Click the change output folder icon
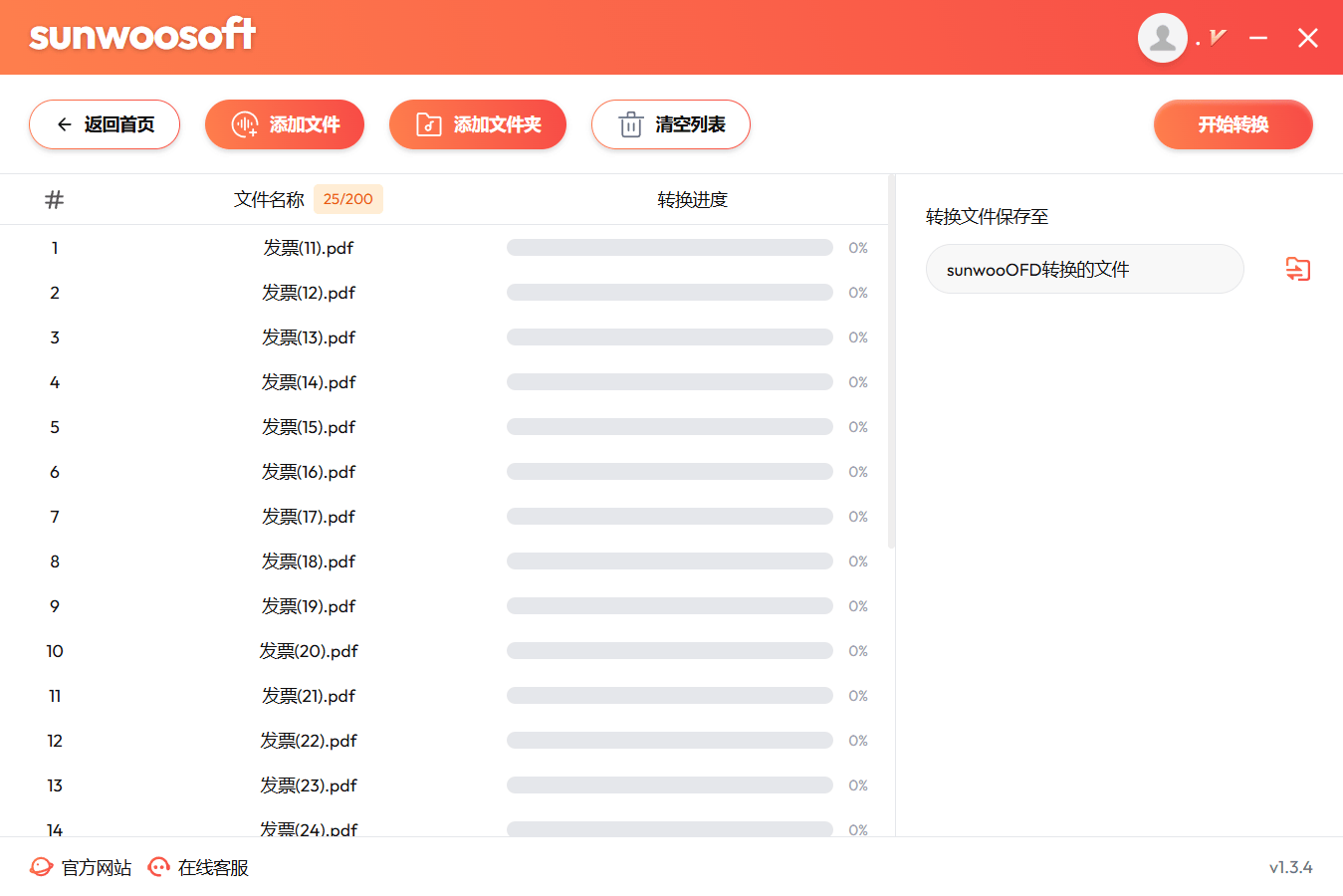This screenshot has height=896, width=1343. [x=1297, y=269]
